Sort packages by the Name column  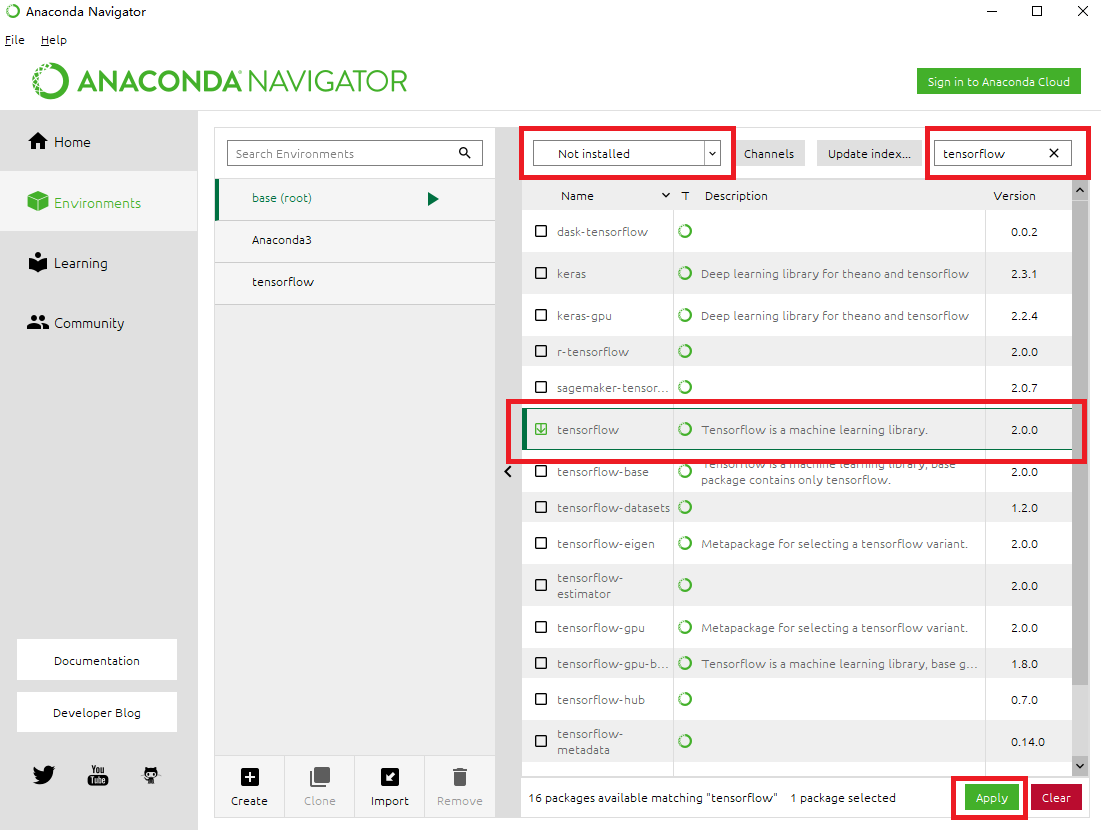[x=577, y=196]
